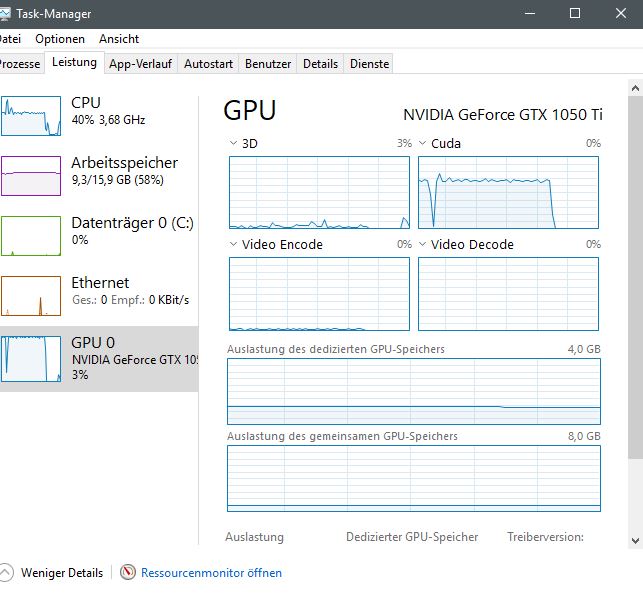The image size is (643, 596).
Task: Switch to the App-Verlauf tab
Action: coord(140,64)
